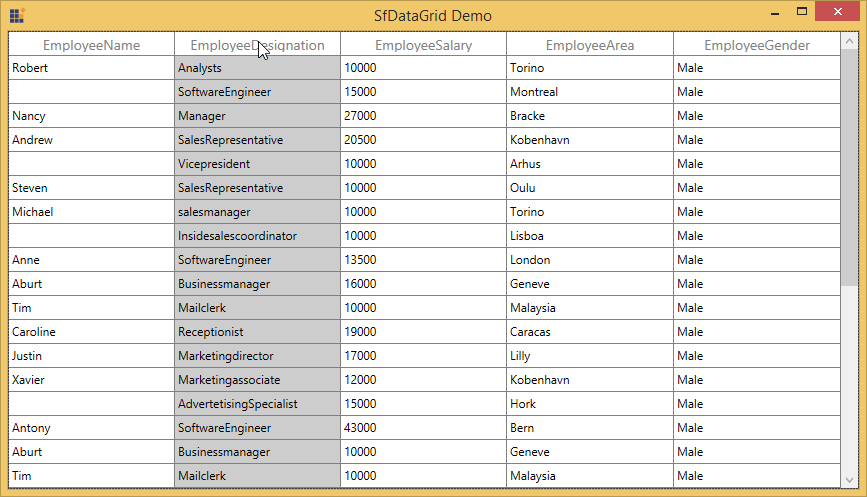This screenshot has height=497, width=867.
Task: Select Male in Caroline's row
Action: click(x=756, y=332)
